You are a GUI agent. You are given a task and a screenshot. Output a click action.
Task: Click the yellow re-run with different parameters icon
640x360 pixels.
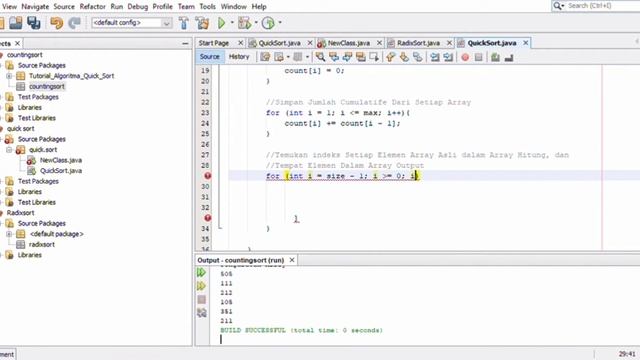(x=201, y=286)
